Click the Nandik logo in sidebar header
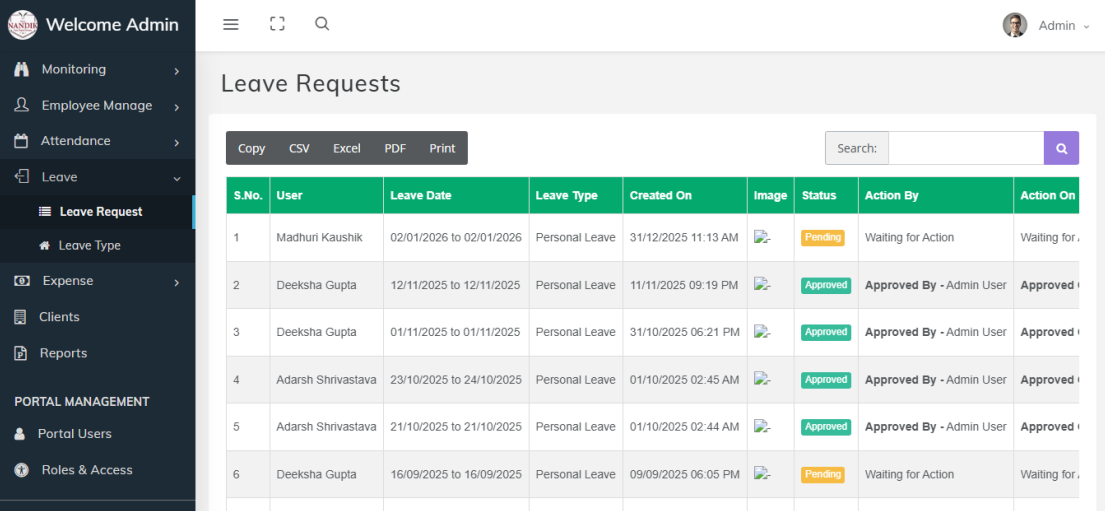The width and height of the screenshot is (1105, 511). pos(22,25)
